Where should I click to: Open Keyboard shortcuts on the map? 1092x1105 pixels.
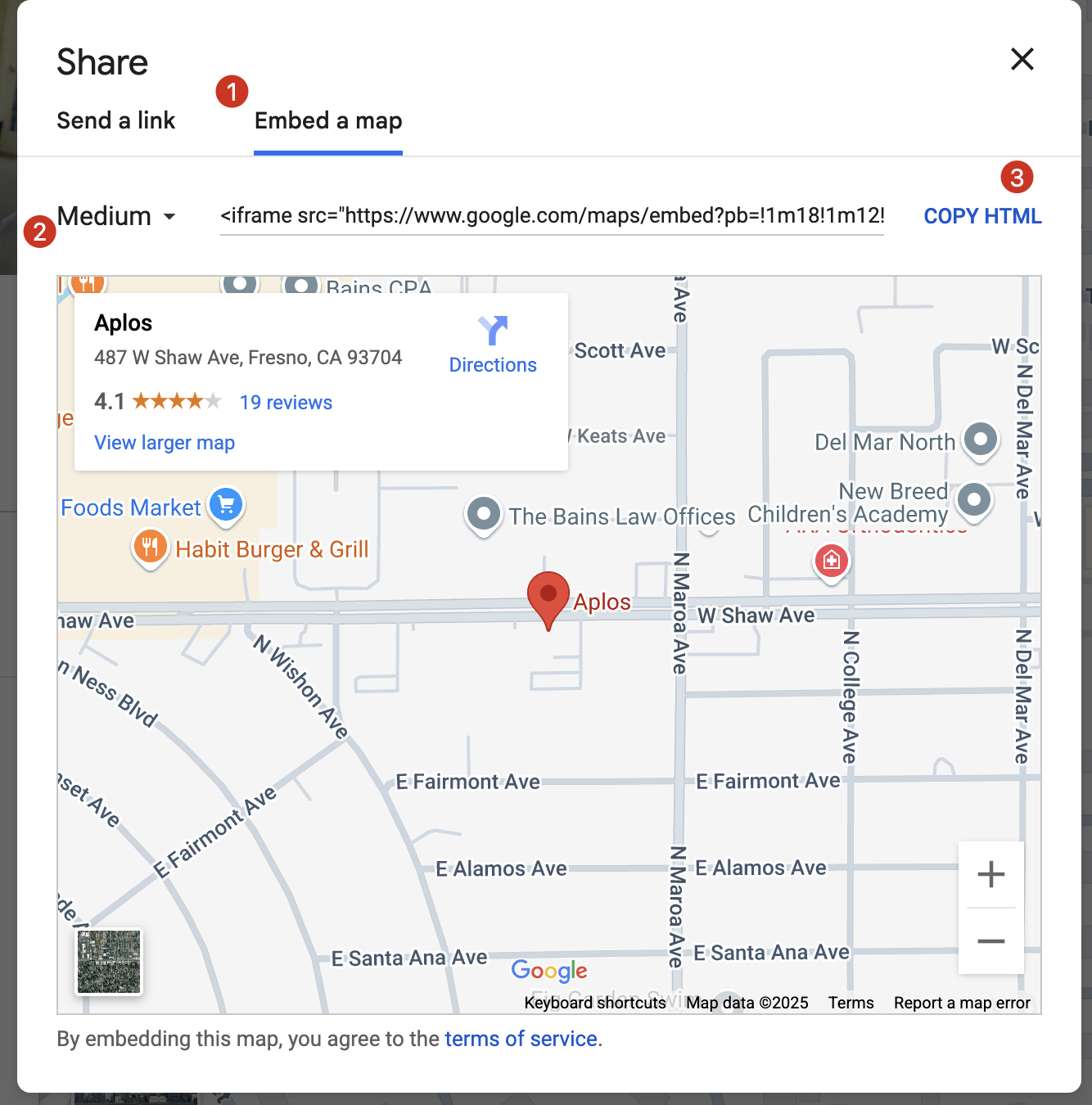(x=595, y=1003)
